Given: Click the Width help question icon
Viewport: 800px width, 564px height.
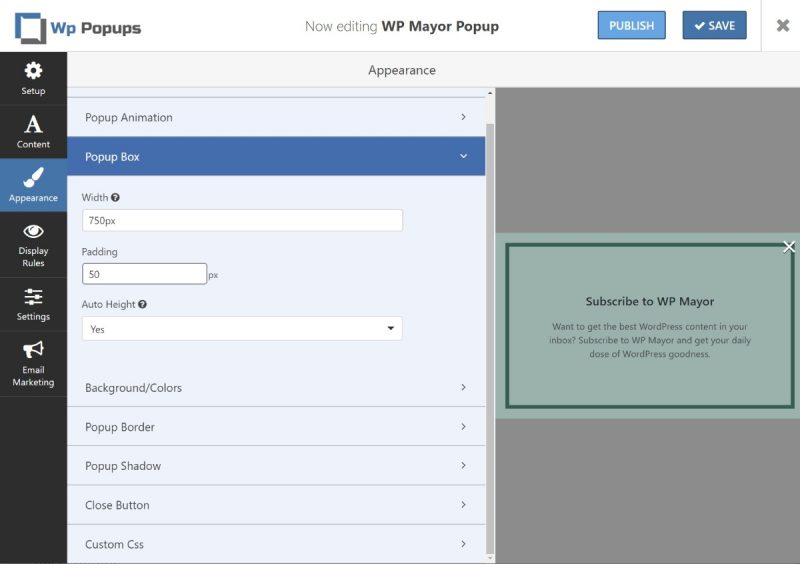Looking at the screenshot, I should click(115, 198).
